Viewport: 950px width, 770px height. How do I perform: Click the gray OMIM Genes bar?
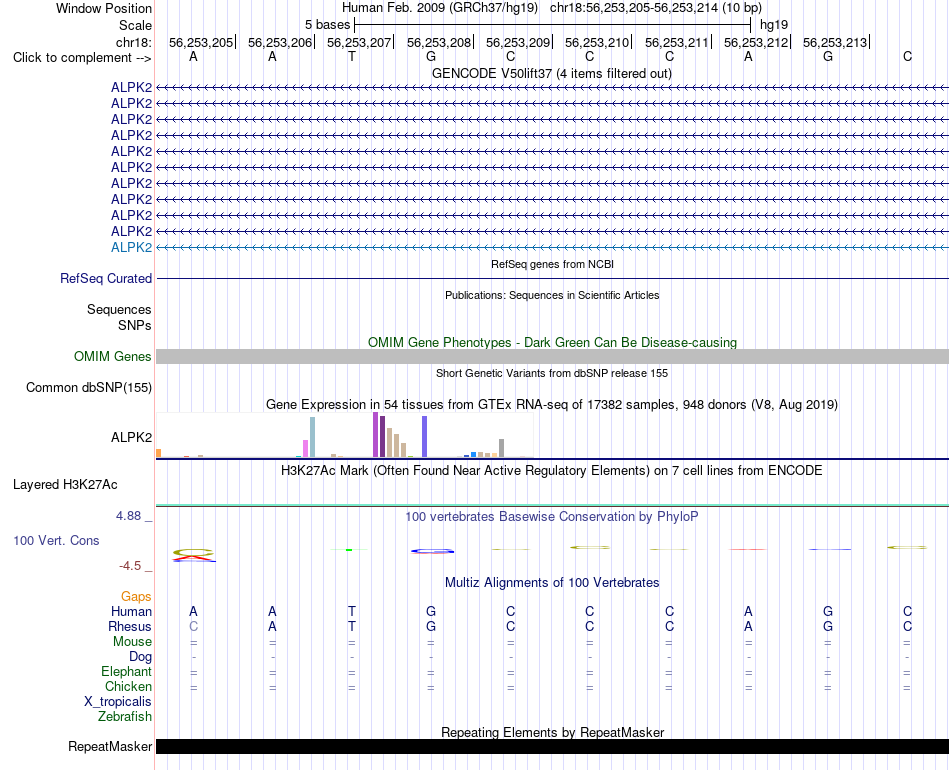click(x=552, y=356)
